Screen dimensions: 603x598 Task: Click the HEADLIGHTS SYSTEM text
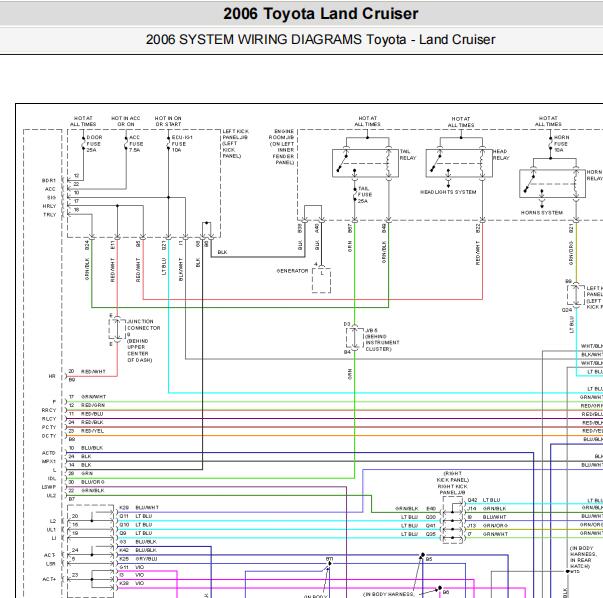tap(448, 192)
